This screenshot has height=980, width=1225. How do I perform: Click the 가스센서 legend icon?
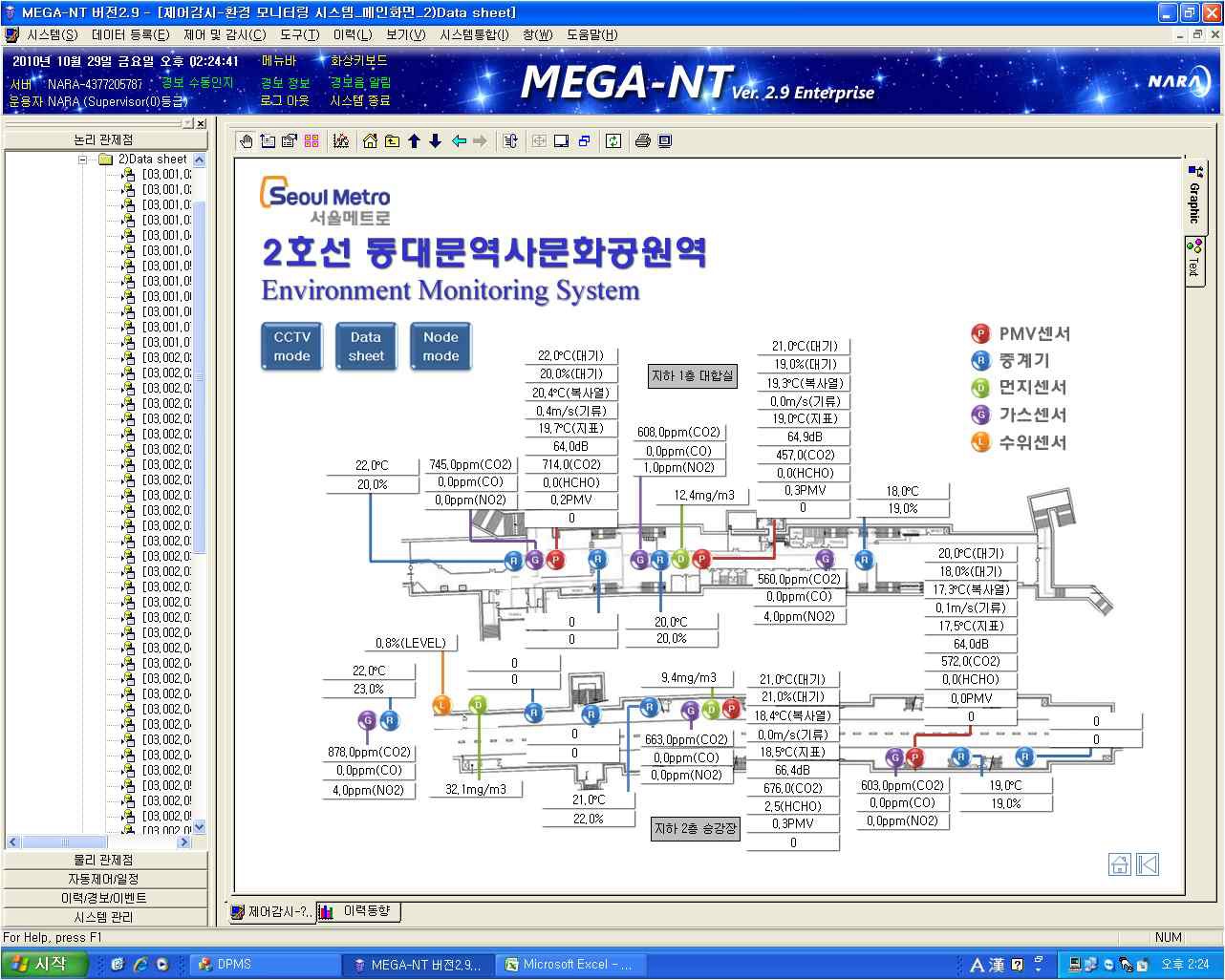pyautogui.click(x=980, y=415)
